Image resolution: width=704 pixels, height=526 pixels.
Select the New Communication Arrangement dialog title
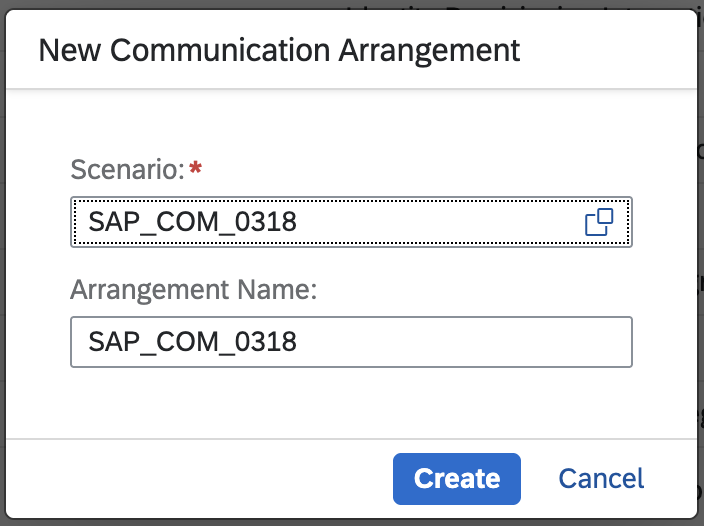(279, 50)
